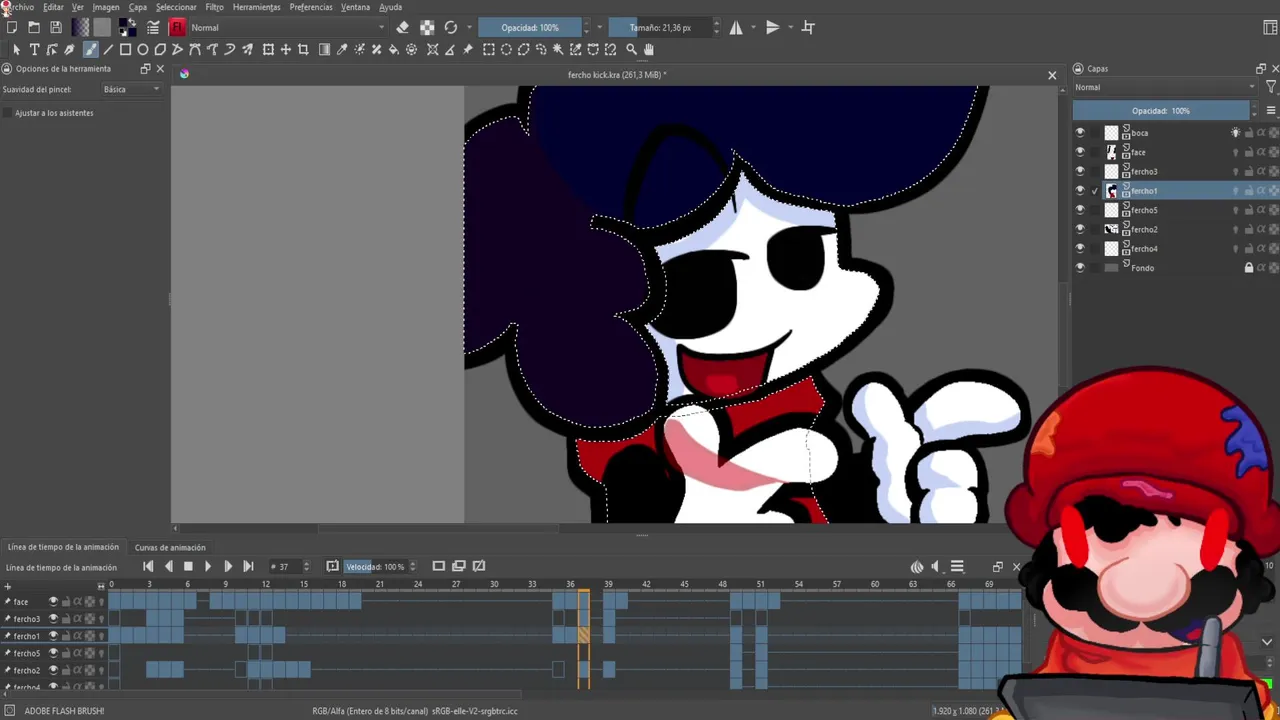Select the rectangular selection tool
Viewport: 1280px width, 720px height.
(x=489, y=49)
